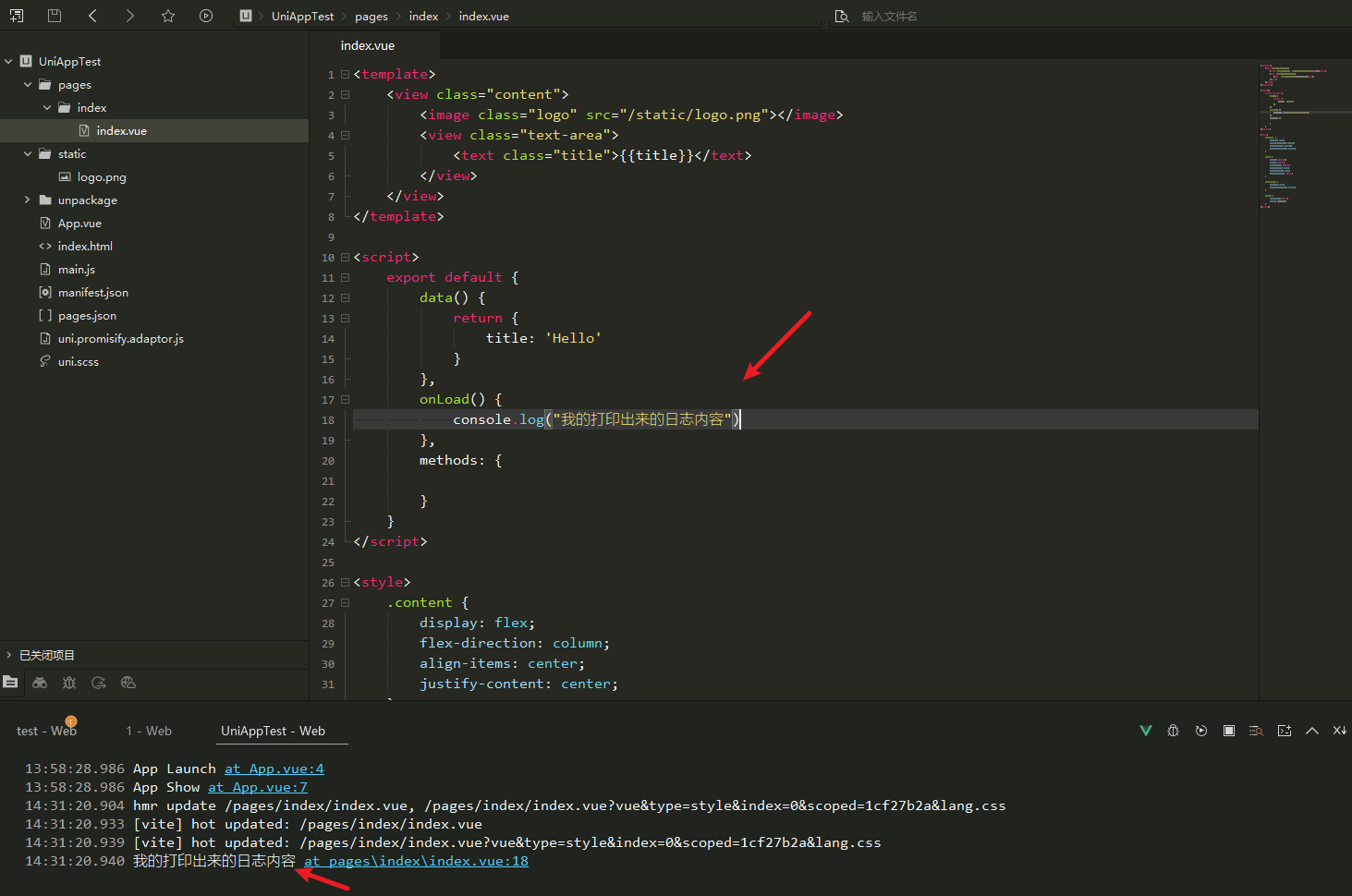Click the console.log line 18 code
The height and width of the screenshot is (896, 1352).
pos(597,419)
